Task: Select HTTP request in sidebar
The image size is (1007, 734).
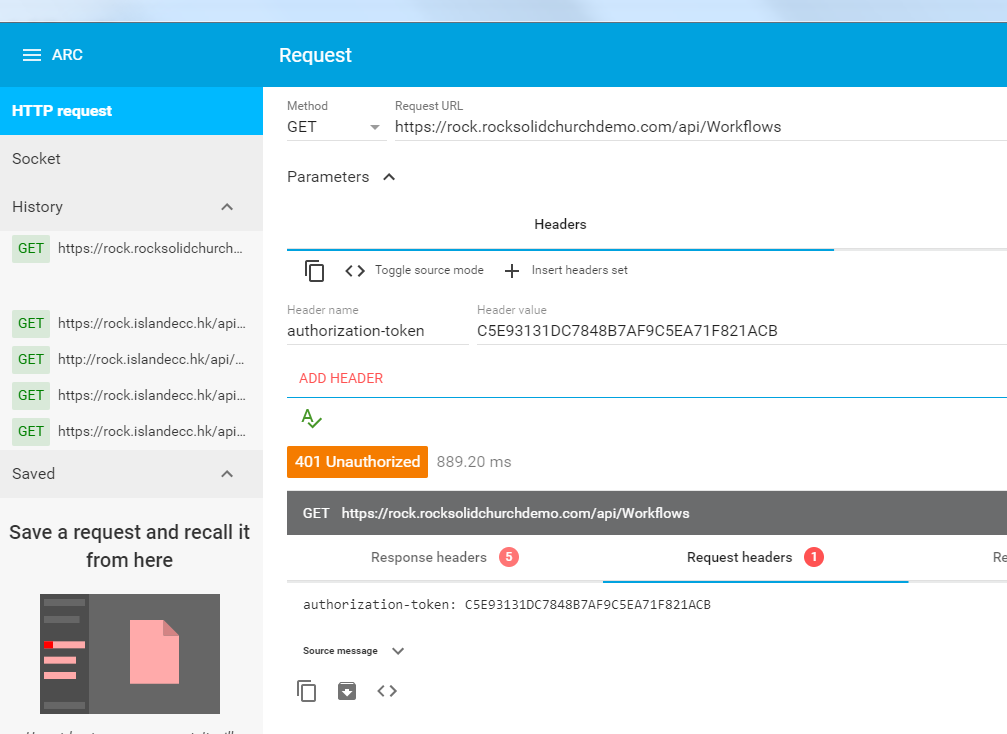Action: (x=131, y=111)
